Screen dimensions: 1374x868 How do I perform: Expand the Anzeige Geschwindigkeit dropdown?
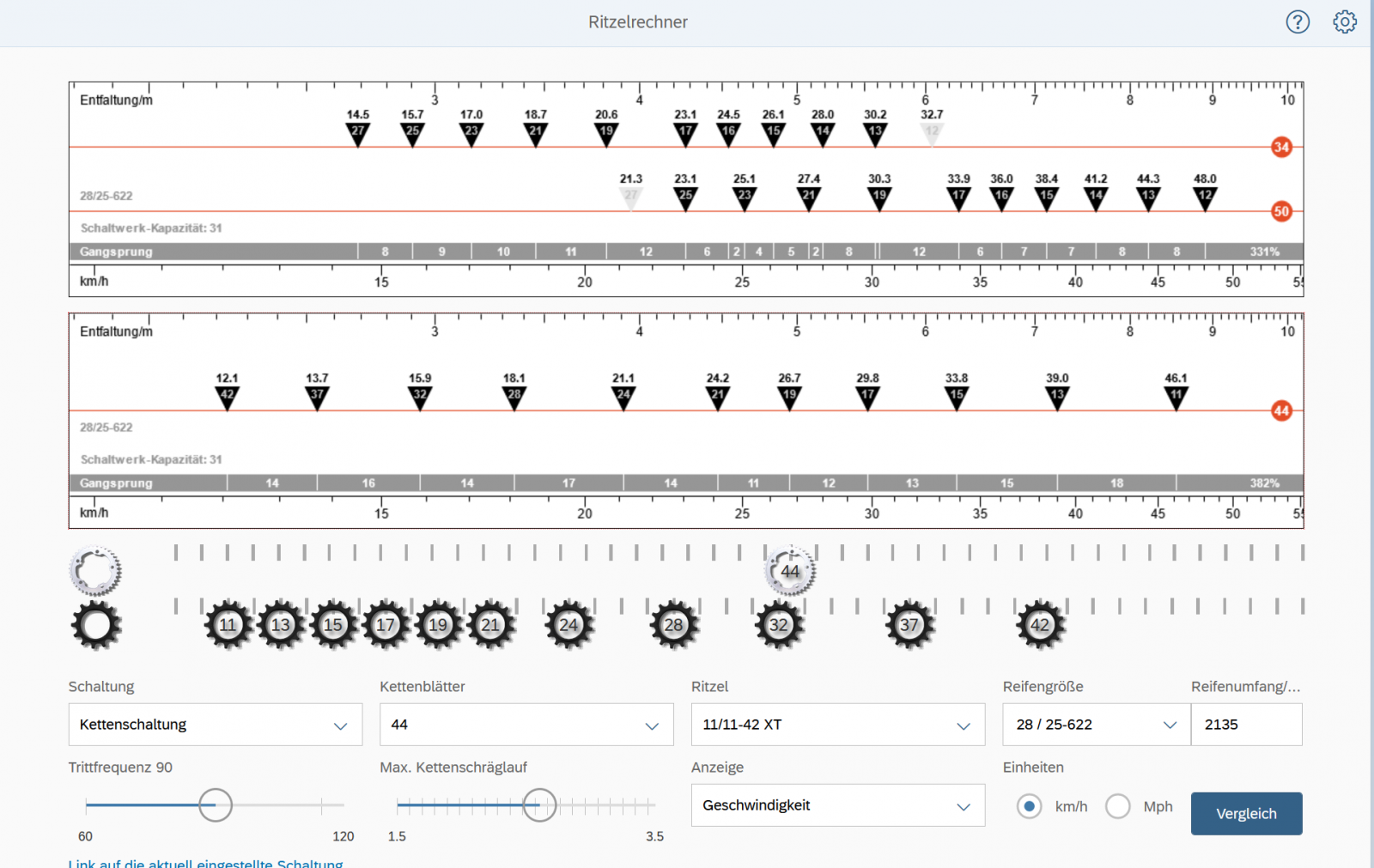[837, 805]
